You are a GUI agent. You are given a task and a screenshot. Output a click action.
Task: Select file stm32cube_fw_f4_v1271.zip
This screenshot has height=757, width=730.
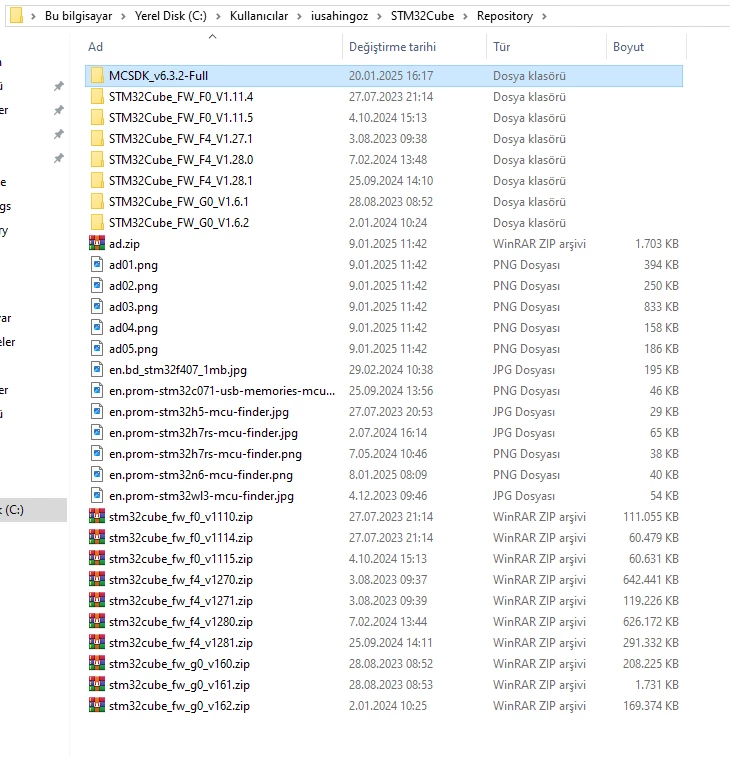coord(181,601)
